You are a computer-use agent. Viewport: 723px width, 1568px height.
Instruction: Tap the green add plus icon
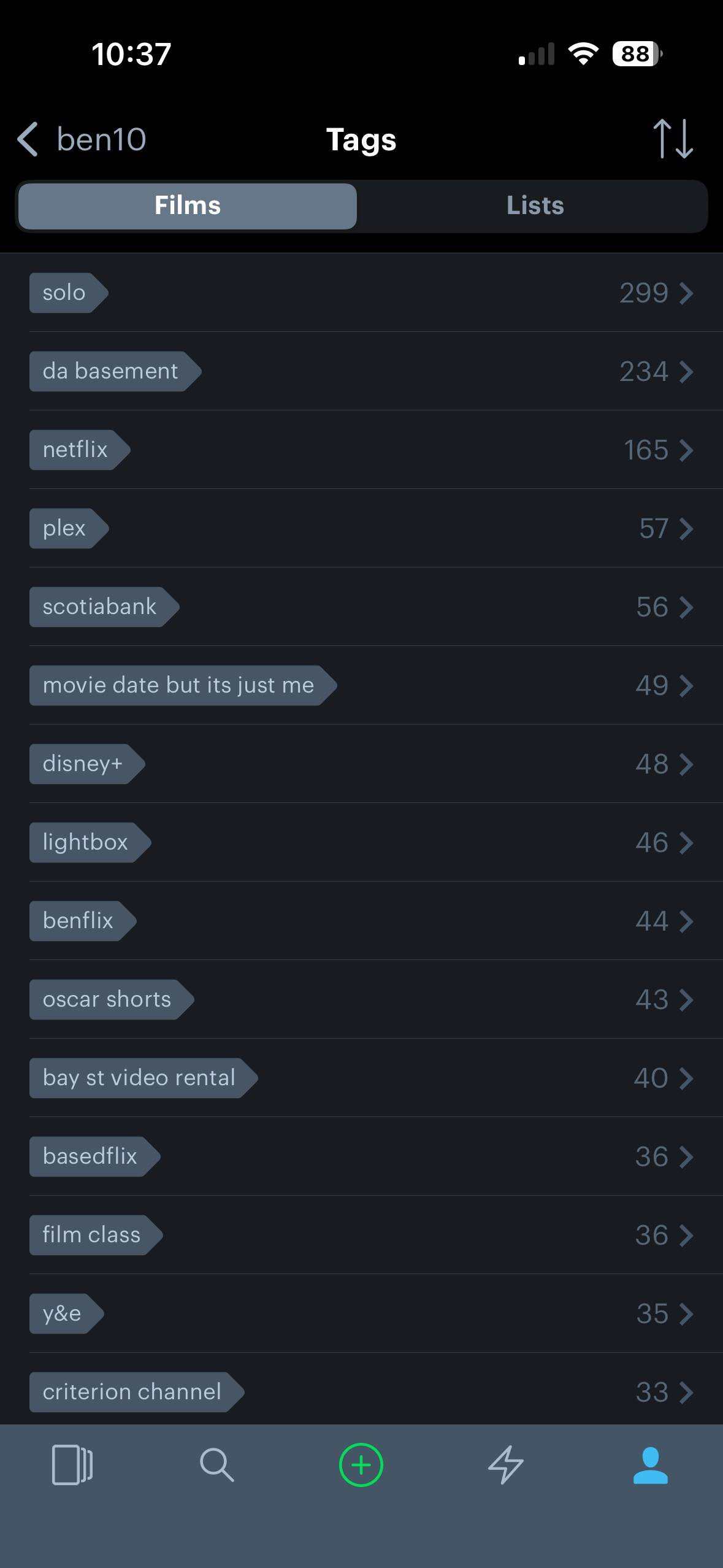[x=361, y=1465]
